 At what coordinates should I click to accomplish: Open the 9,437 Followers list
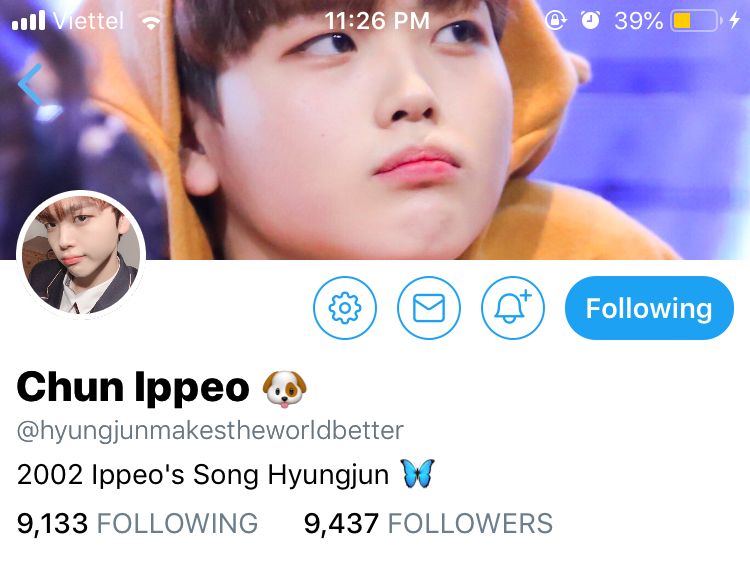[428, 523]
